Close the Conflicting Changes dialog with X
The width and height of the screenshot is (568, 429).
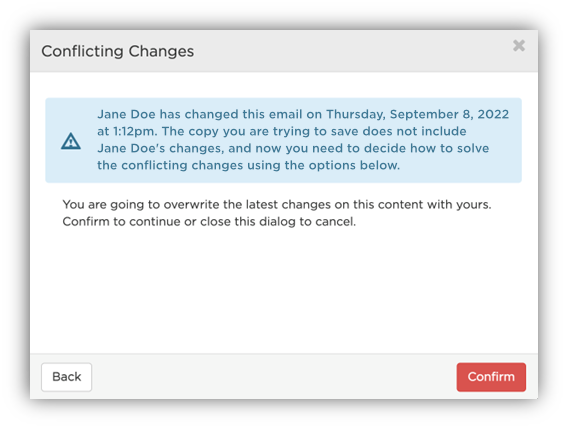pyautogui.click(x=519, y=46)
